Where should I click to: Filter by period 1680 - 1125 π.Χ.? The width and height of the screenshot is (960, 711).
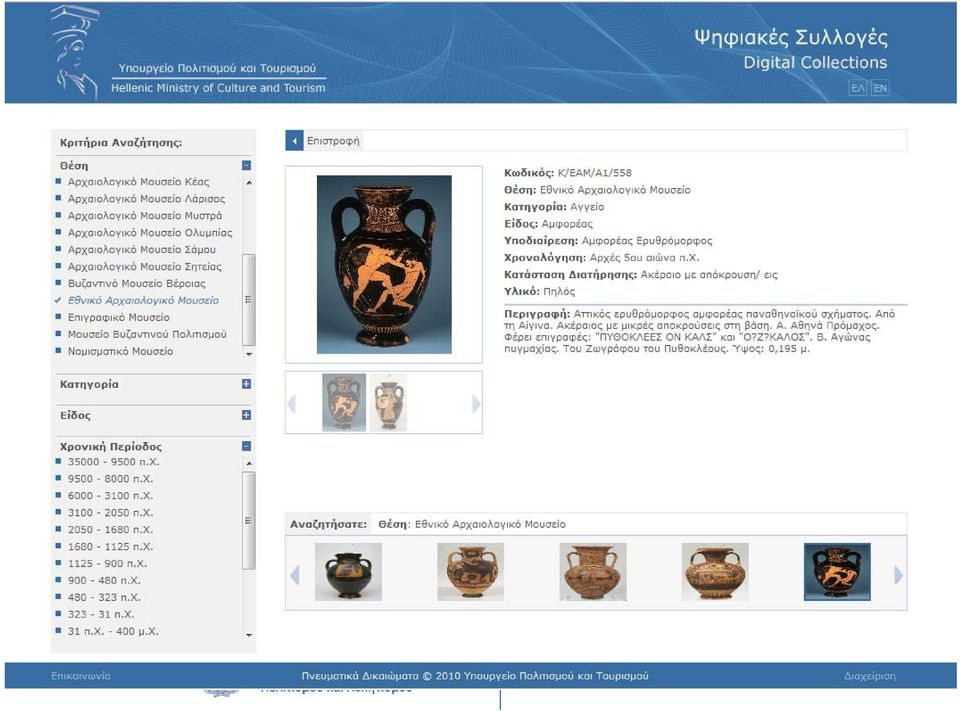[x=110, y=547]
